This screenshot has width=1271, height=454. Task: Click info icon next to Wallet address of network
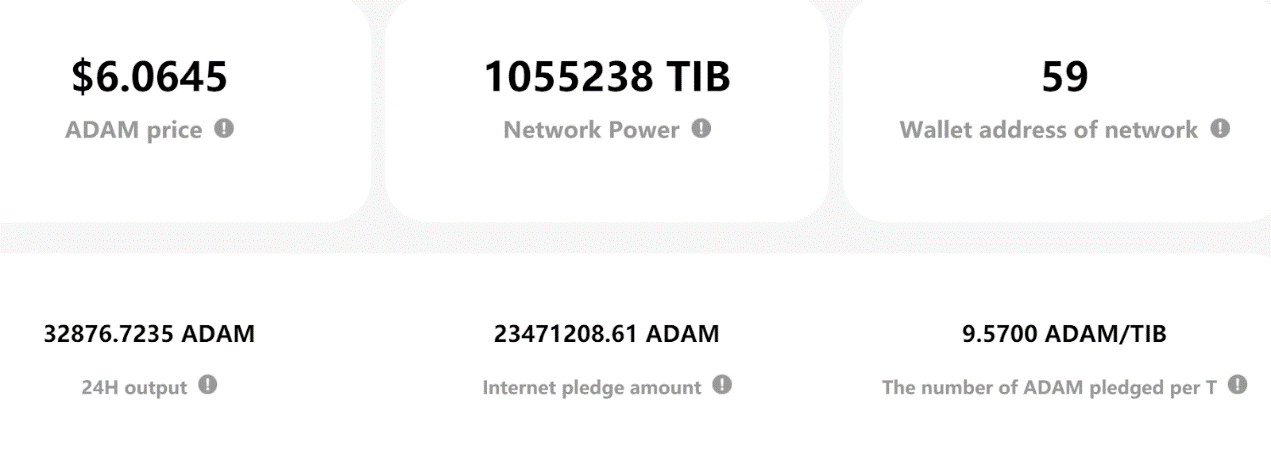coord(1220,129)
